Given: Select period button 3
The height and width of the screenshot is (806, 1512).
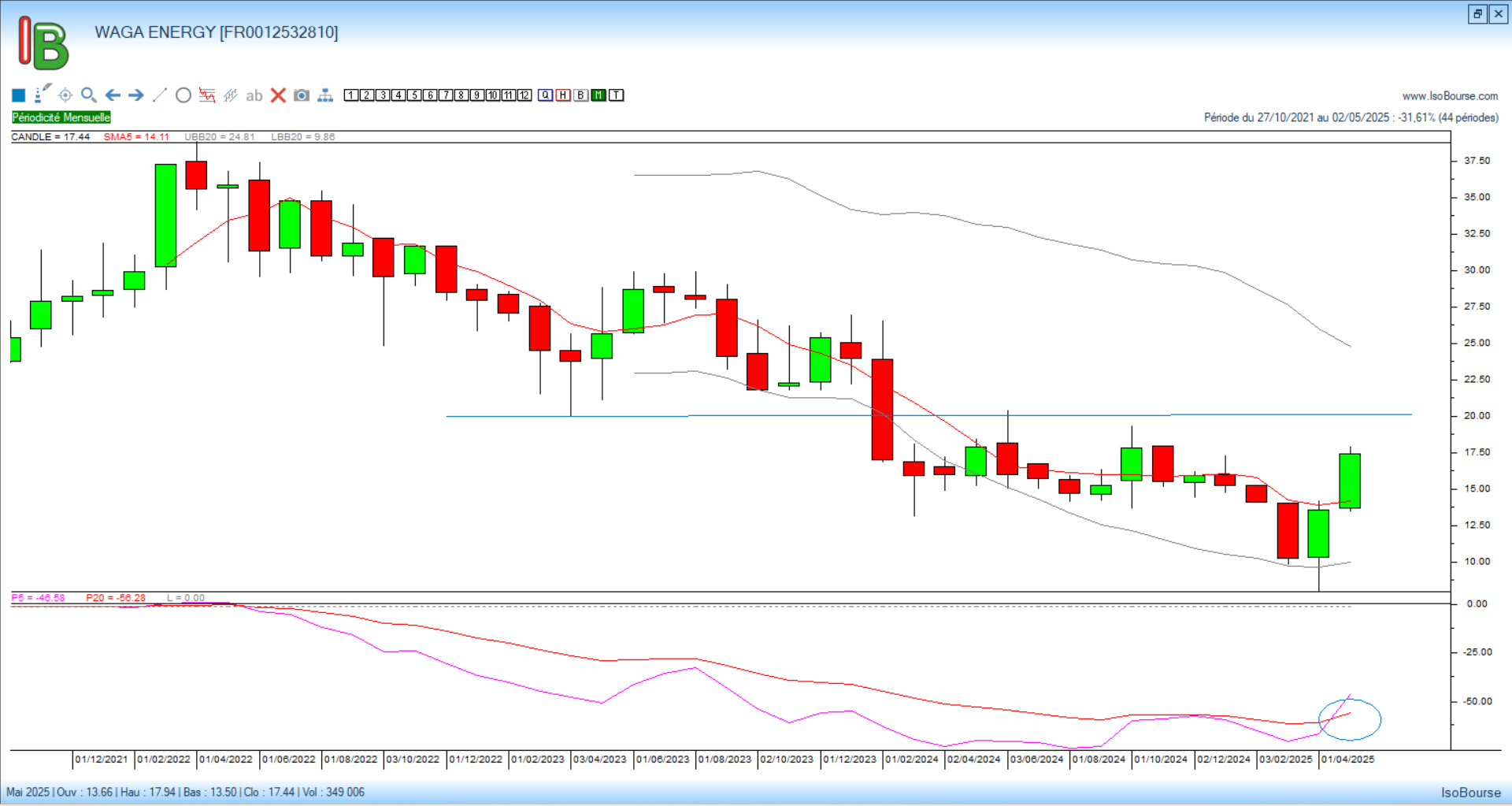Looking at the screenshot, I should coord(383,95).
